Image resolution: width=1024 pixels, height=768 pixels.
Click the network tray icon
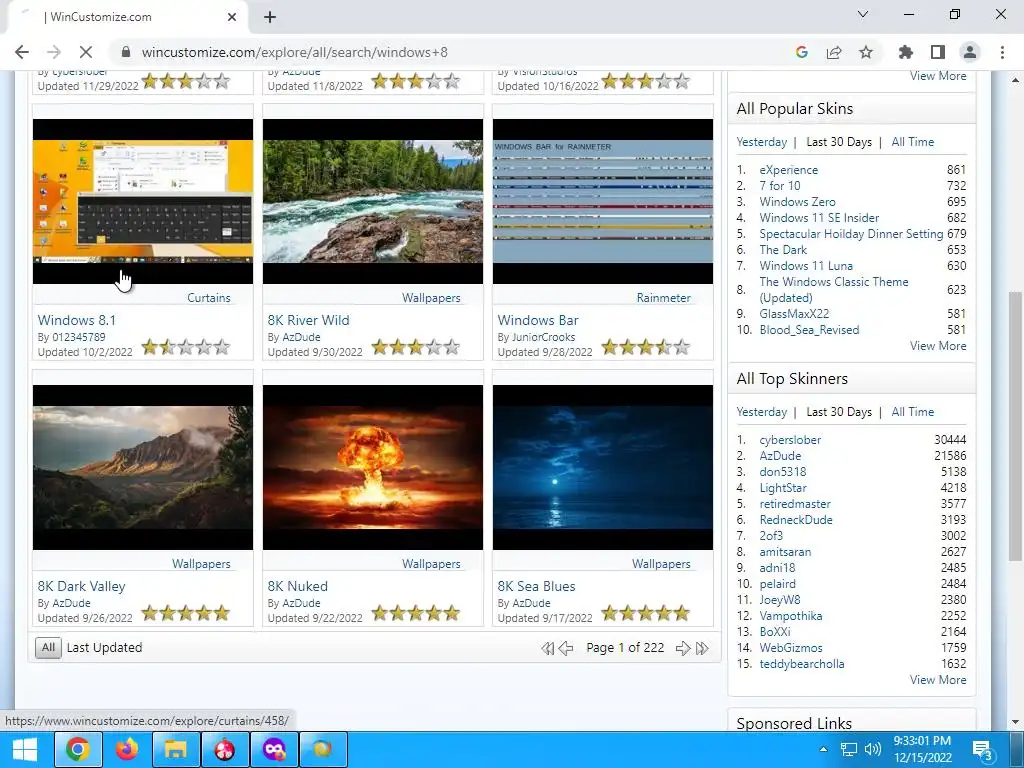[x=848, y=749]
